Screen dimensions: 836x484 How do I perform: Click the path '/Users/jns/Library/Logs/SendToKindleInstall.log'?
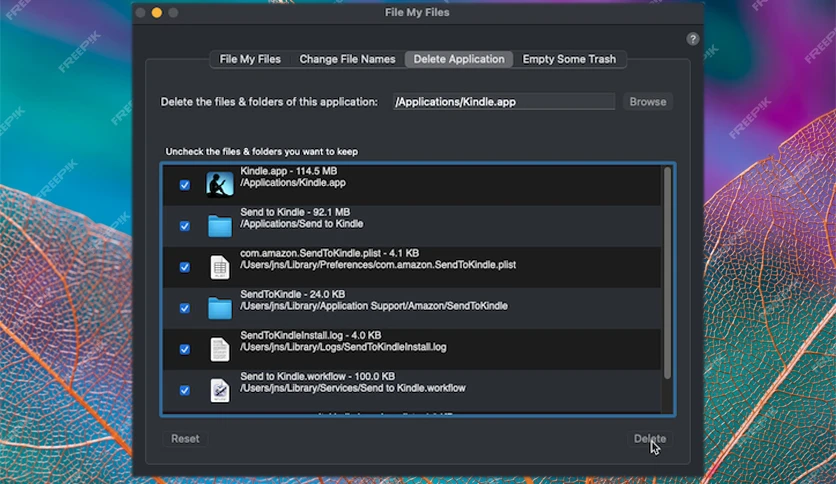pos(343,347)
